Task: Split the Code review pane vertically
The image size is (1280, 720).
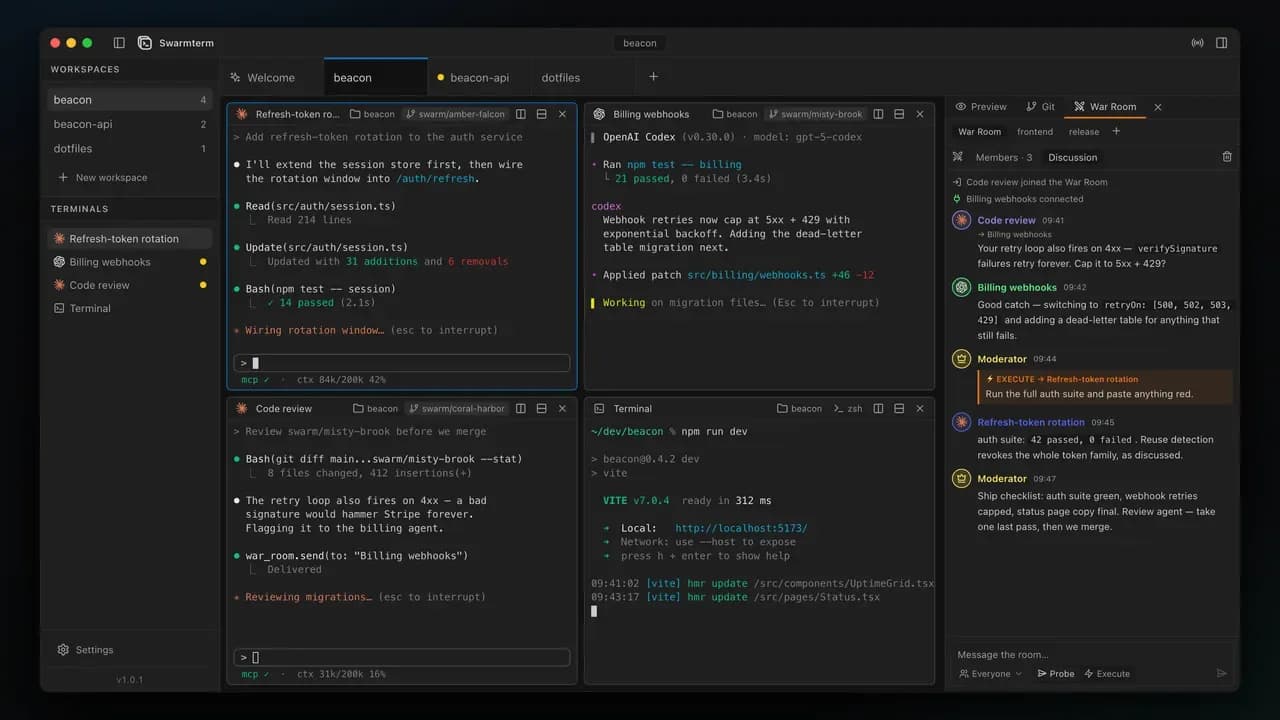Action: pos(521,408)
